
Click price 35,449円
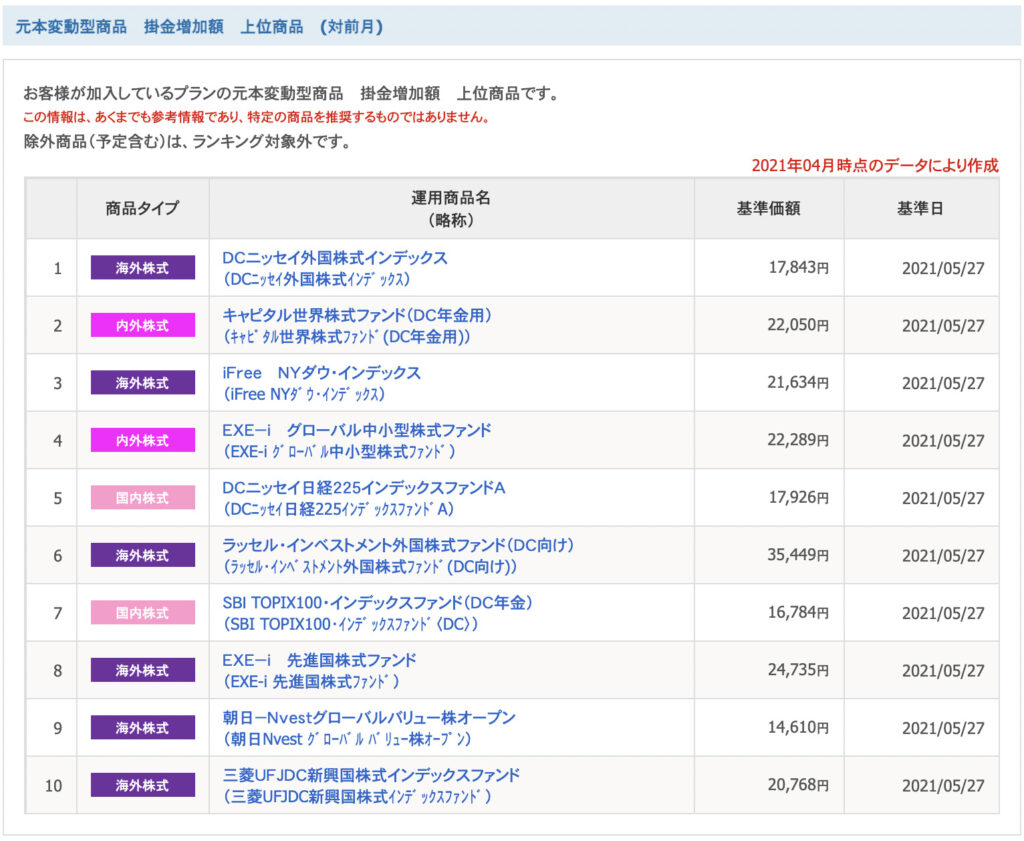[798, 554]
